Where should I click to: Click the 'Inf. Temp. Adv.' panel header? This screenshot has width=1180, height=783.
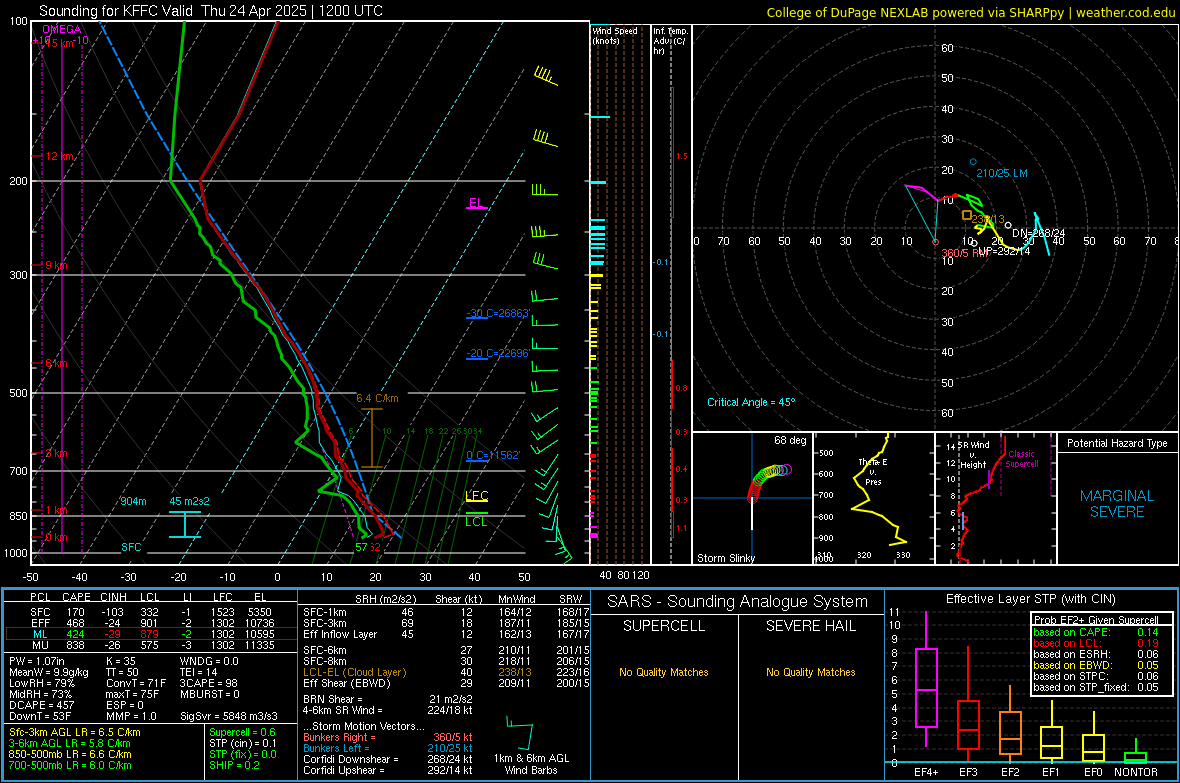click(670, 41)
